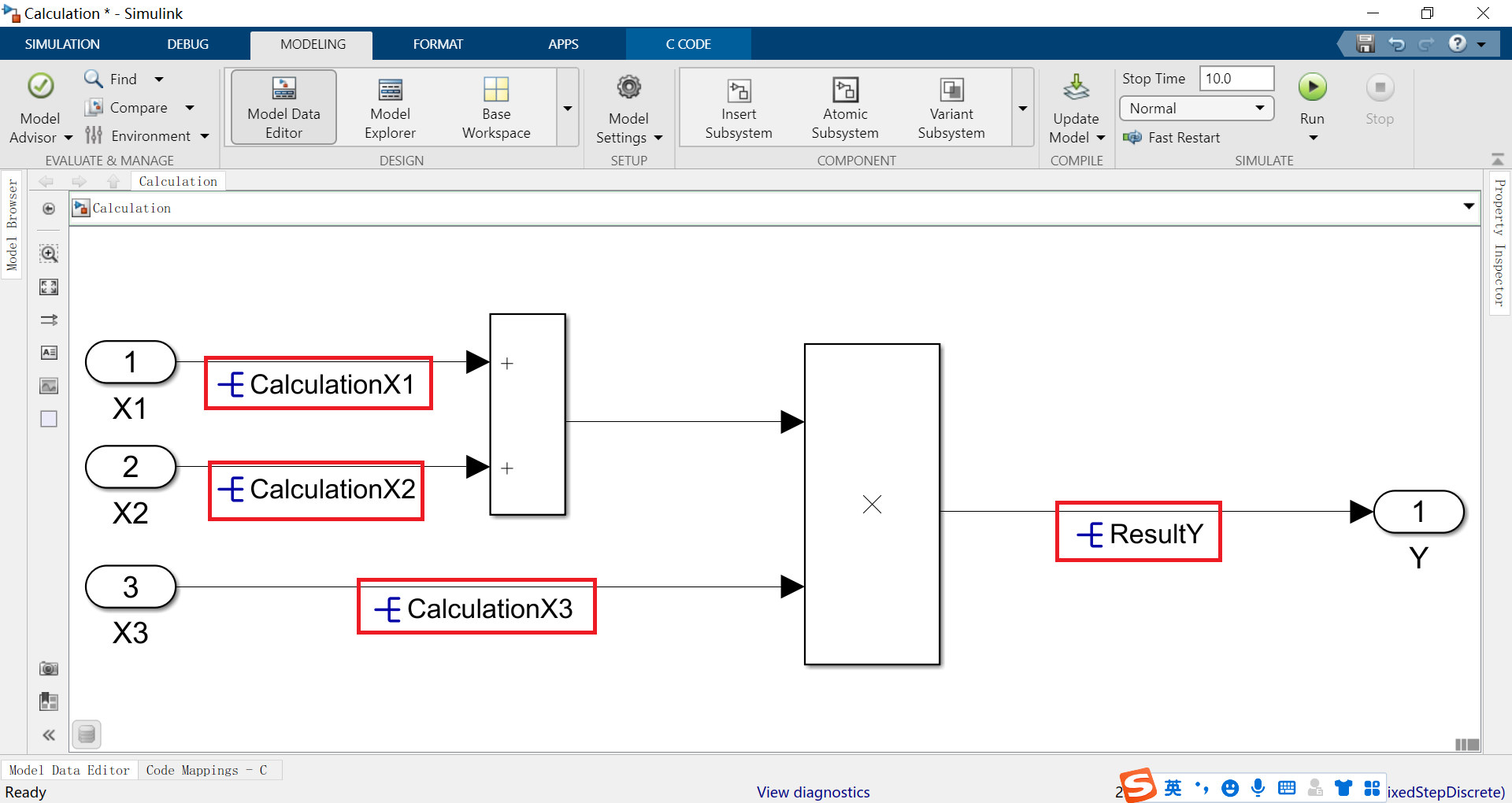Expand the model path dropdown arrow
Image resolution: width=1512 pixels, height=803 pixels.
pos(1469,206)
